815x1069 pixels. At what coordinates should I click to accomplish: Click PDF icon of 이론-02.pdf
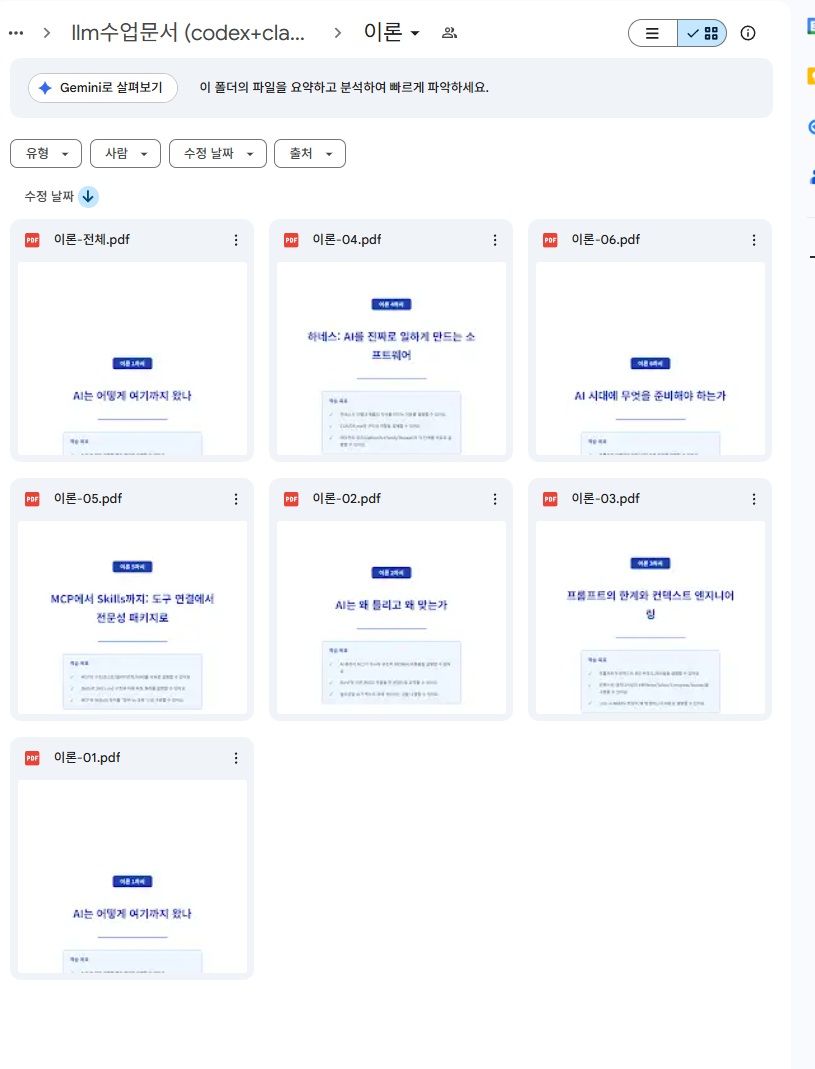pyautogui.click(x=291, y=499)
